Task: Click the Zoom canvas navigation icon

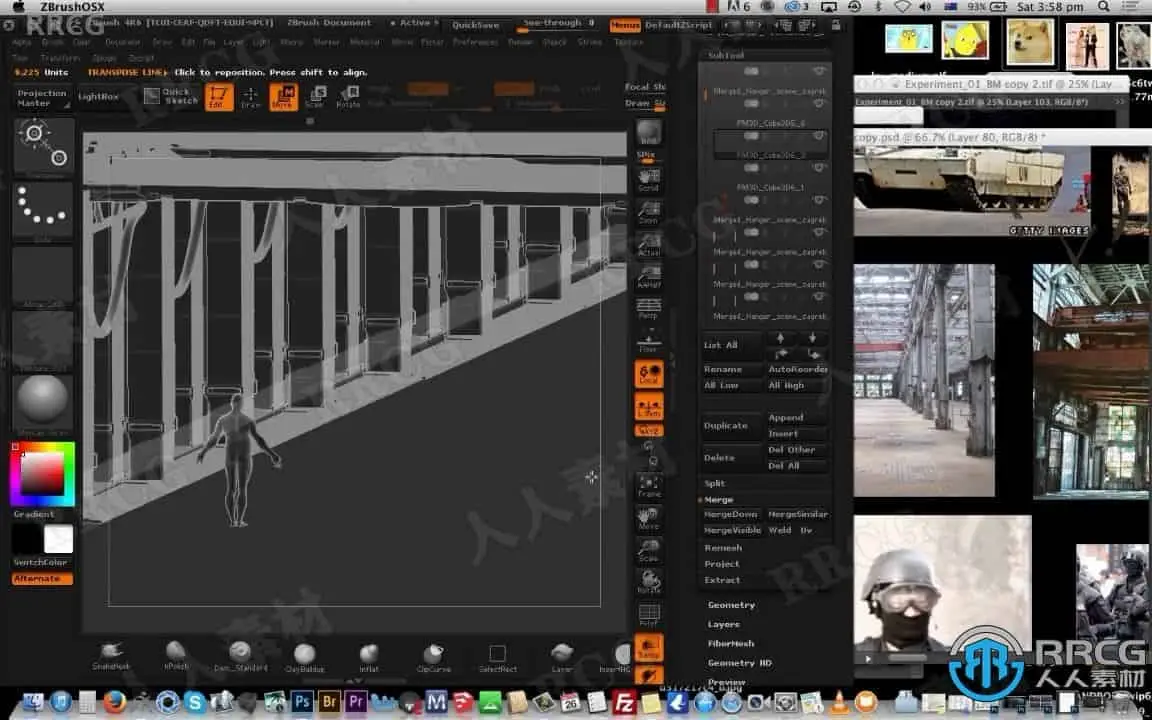Action: pyautogui.click(x=649, y=212)
